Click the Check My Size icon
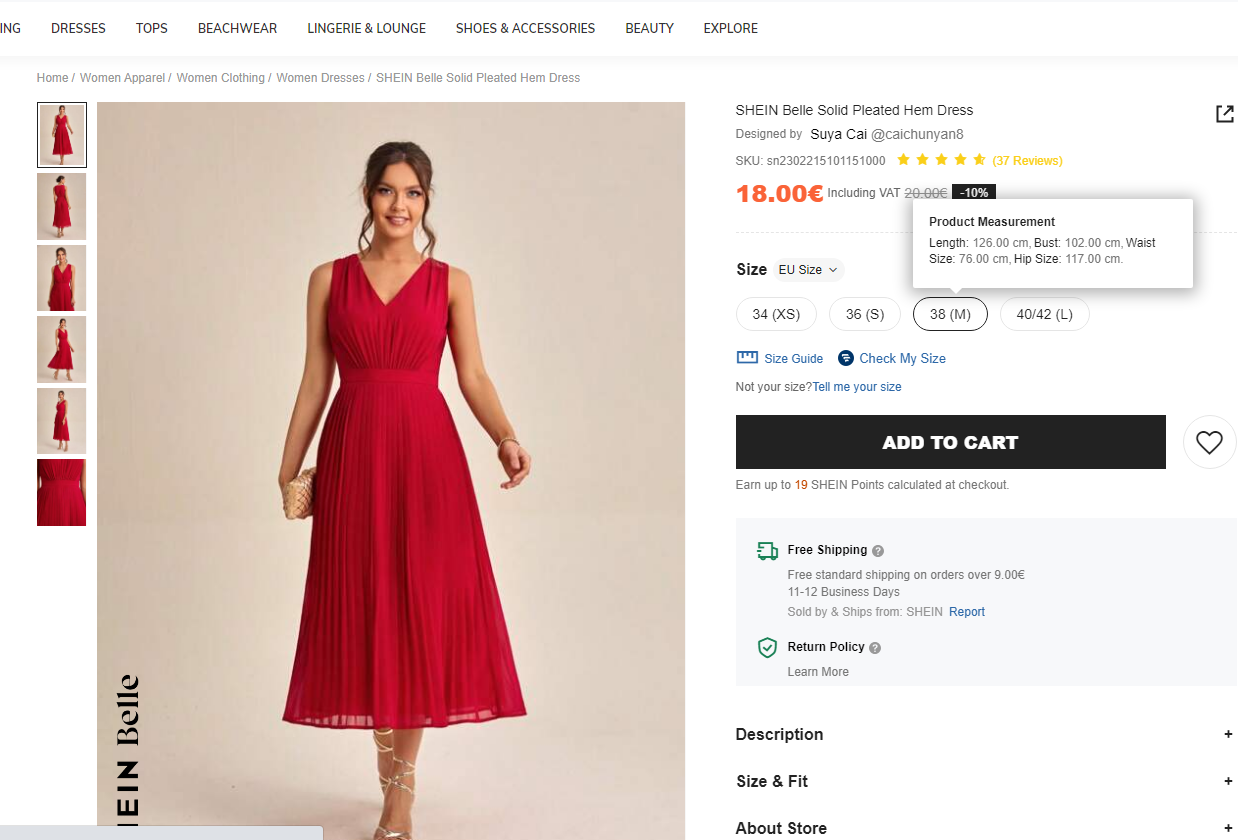Viewport: 1238px width, 840px height. click(x=846, y=358)
